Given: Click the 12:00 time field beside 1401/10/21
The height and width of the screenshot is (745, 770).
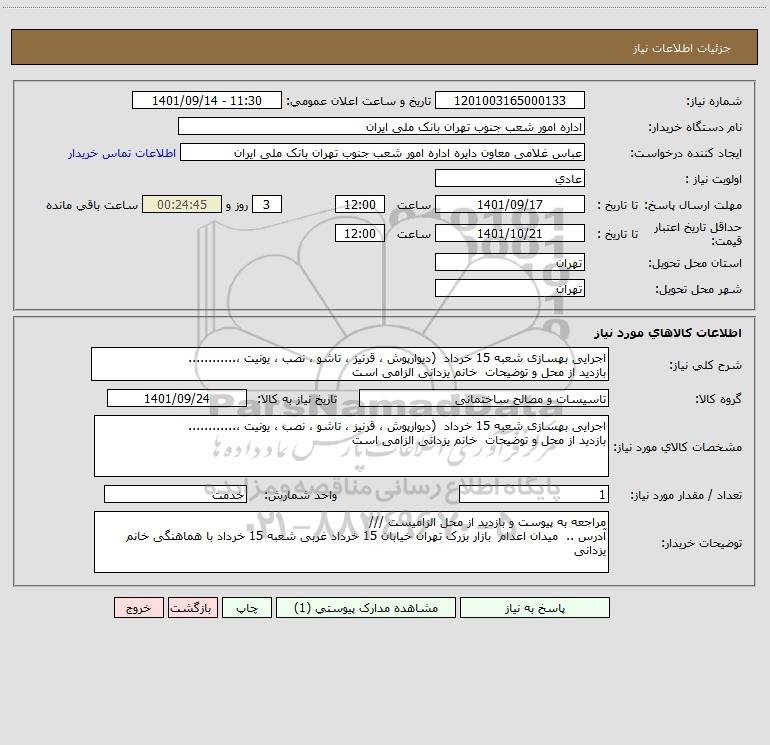Looking at the screenshot, I should [x=359, y=233].
